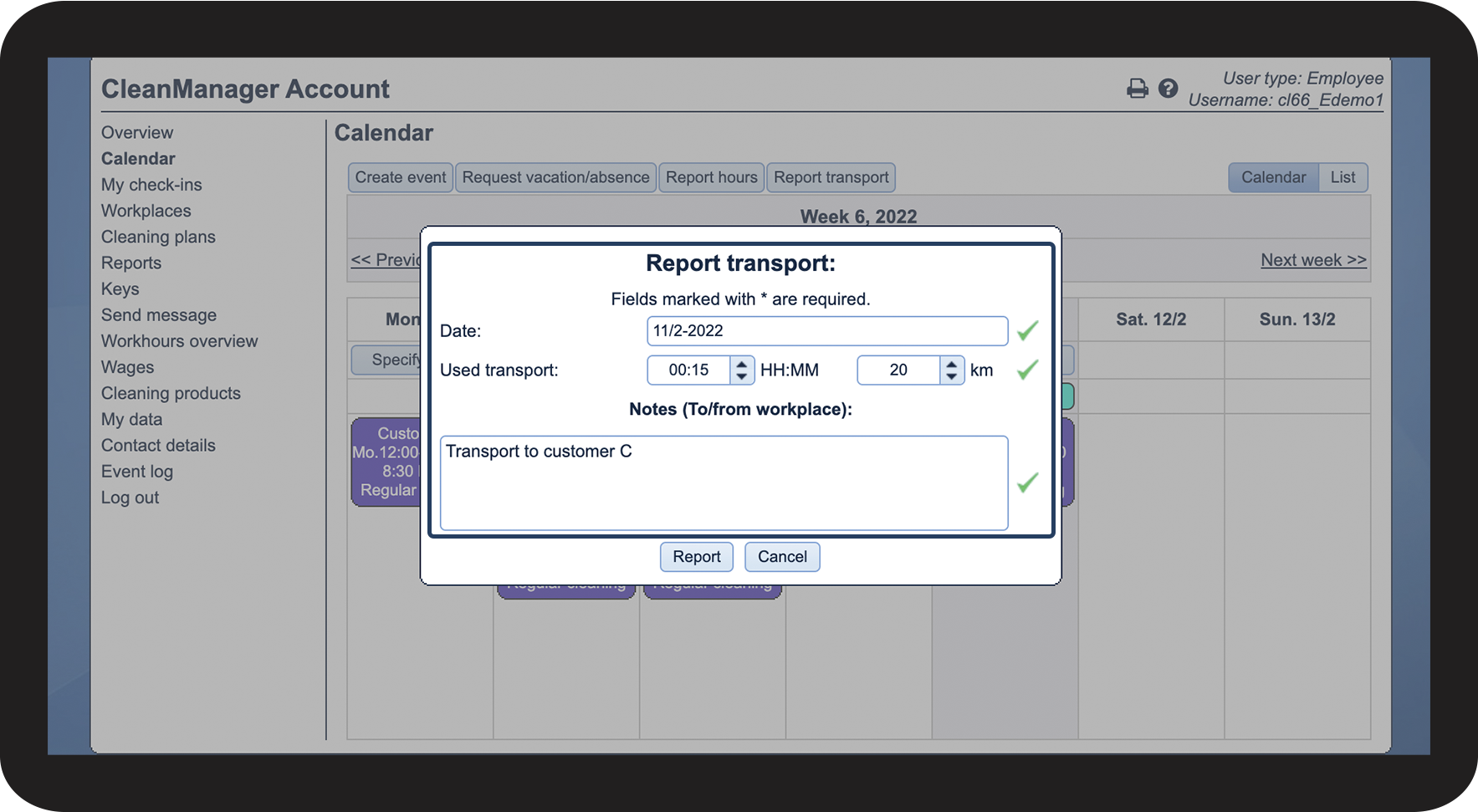Open Cleaning products in sidebar
This screenshot has width=1478, height=812.
[x=171, y=393]
